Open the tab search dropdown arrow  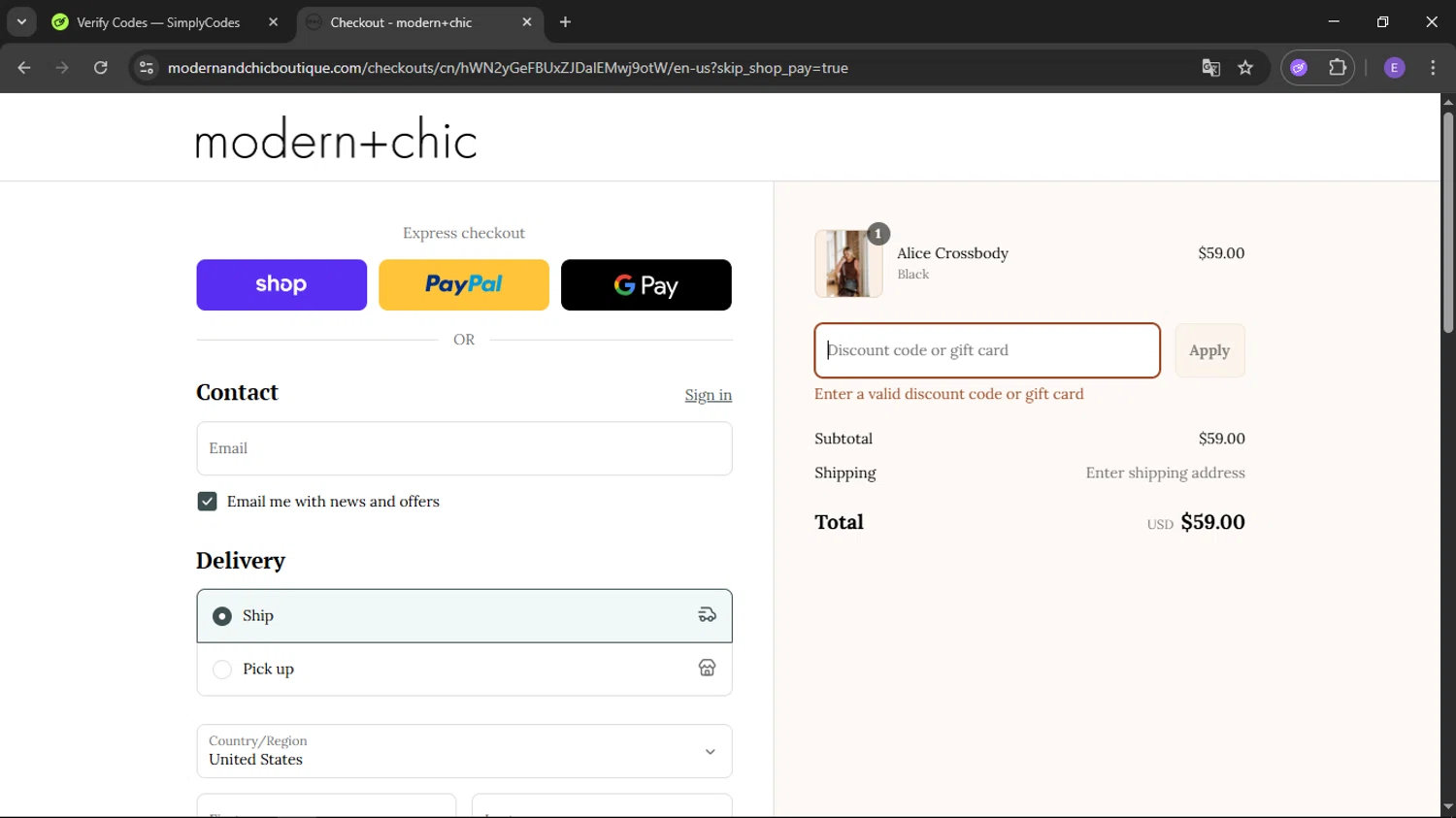click(21, 21)
